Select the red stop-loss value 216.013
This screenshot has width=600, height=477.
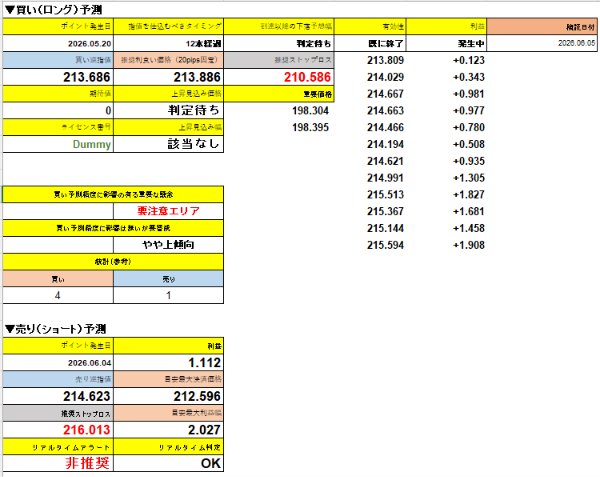(58, 430)
